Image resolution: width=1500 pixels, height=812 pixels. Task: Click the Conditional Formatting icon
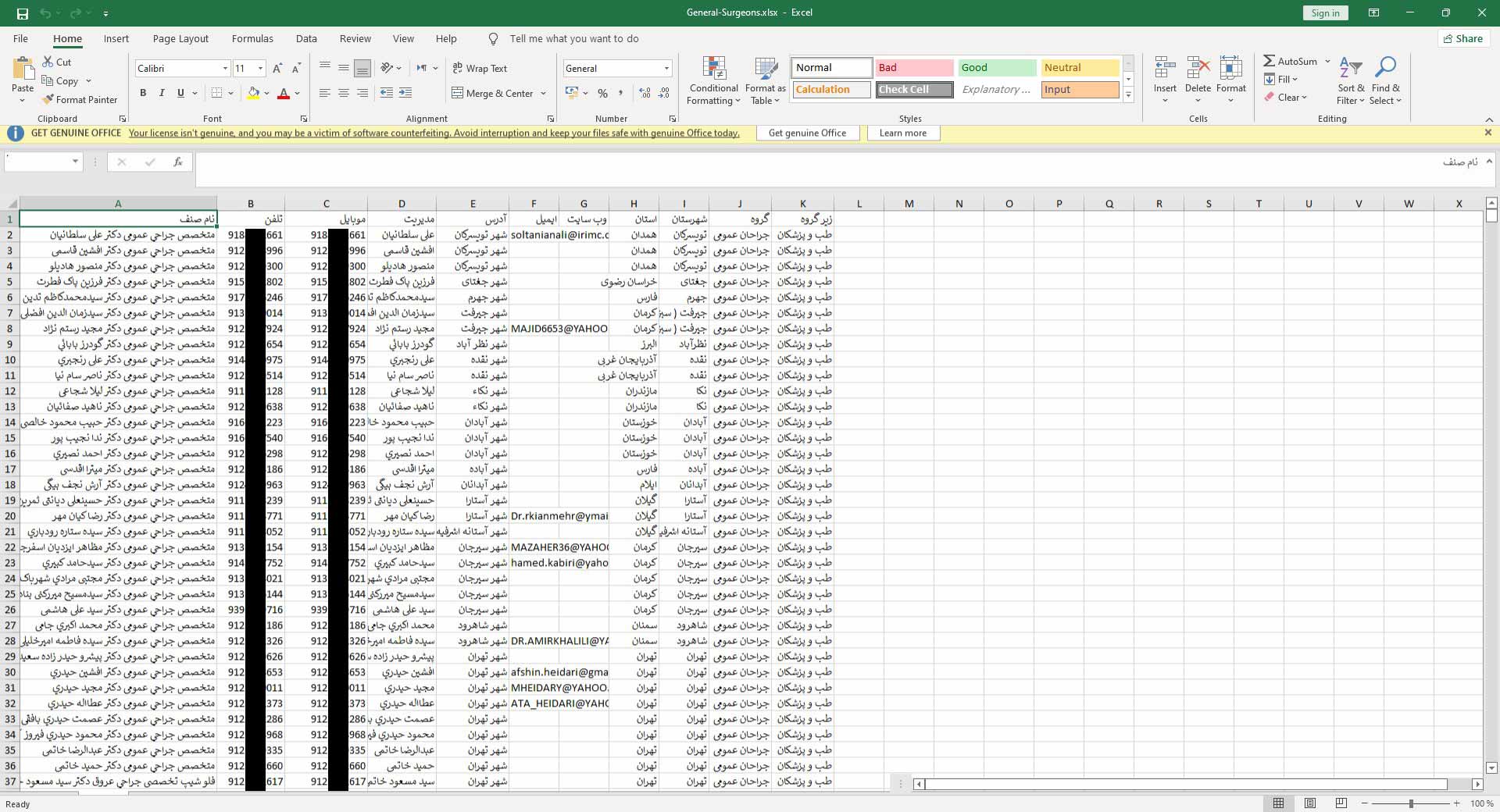coord(713,71)
